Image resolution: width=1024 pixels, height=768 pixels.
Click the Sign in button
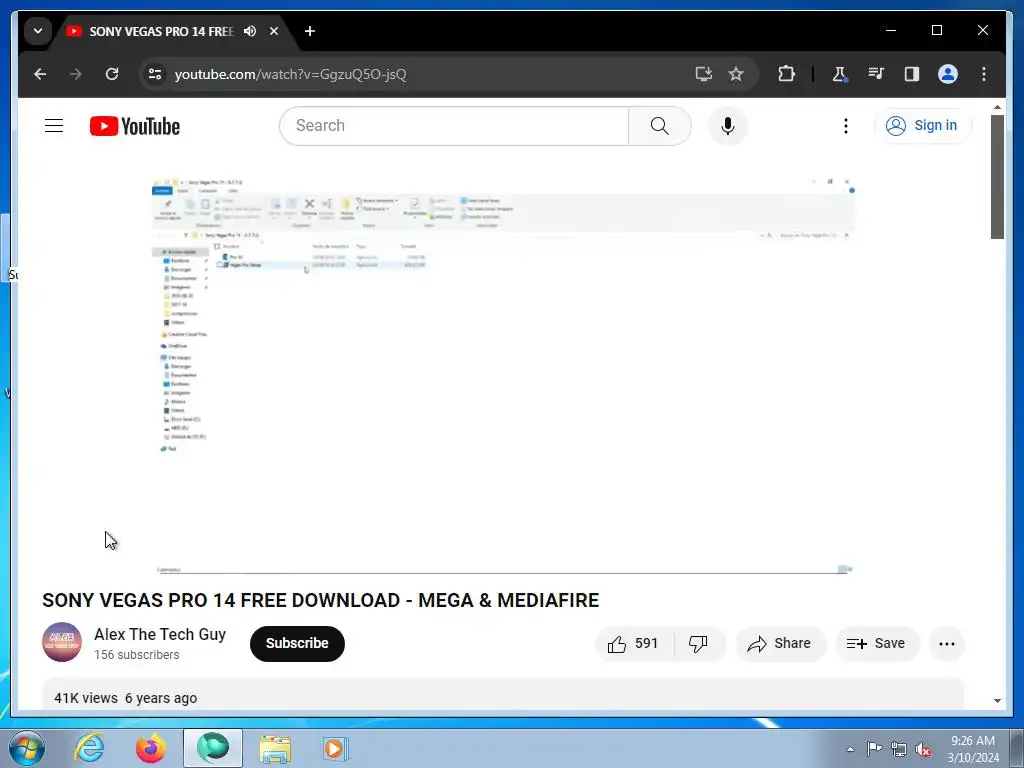coord(922,125)
